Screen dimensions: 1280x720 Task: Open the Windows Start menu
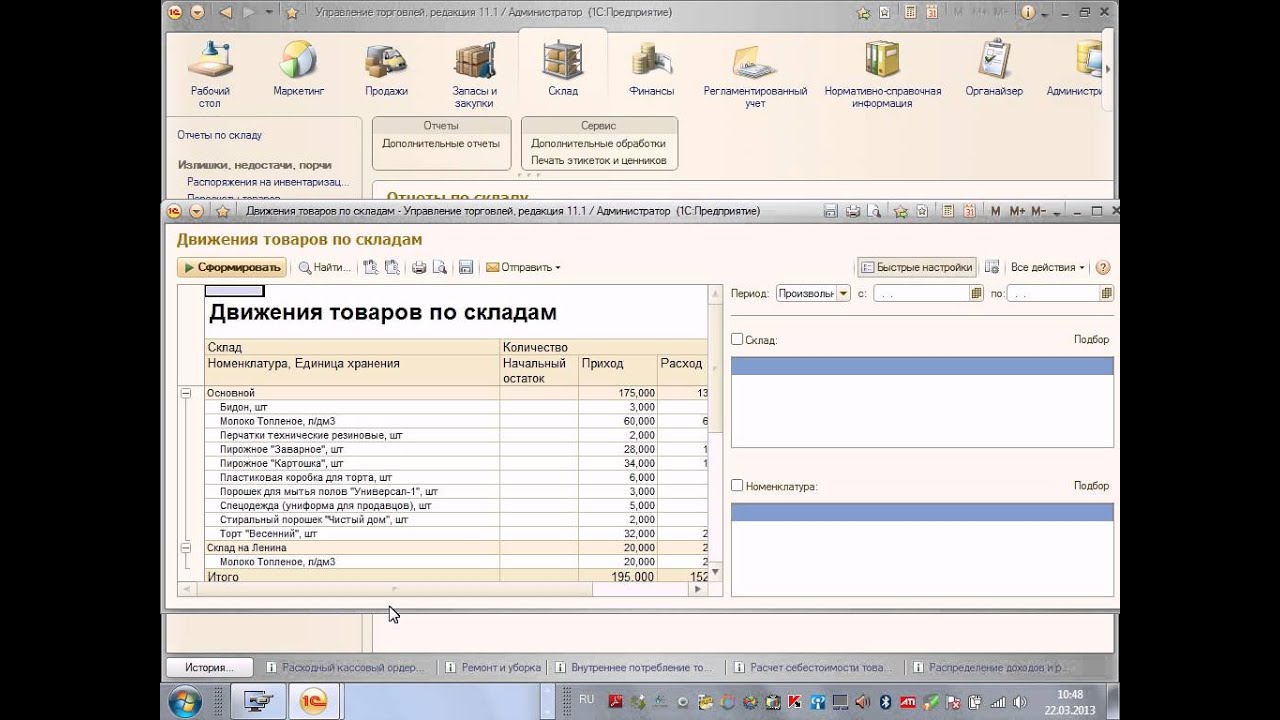point(185,702)
